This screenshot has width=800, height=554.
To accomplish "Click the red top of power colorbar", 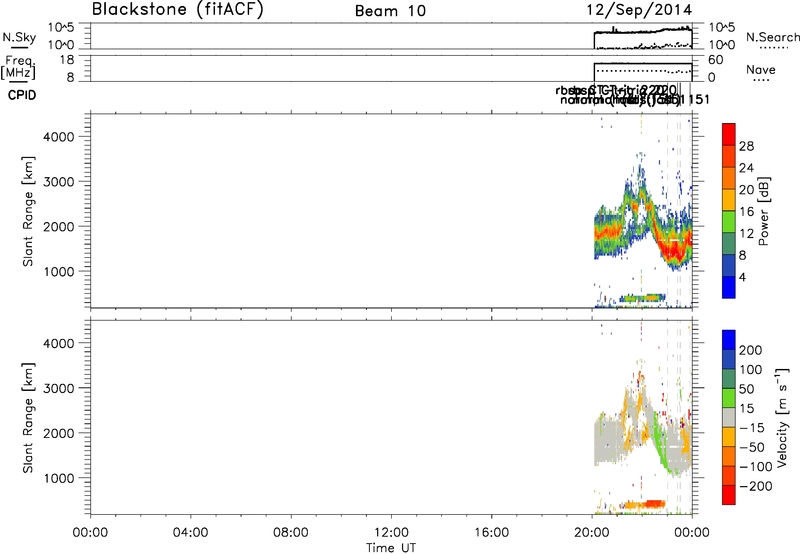I will [x=729, y=134].
